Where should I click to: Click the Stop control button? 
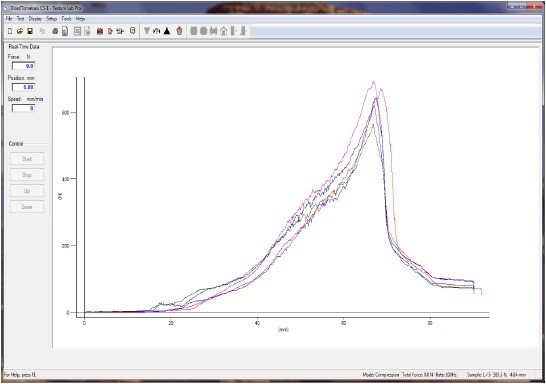click(x=27, y=175)
